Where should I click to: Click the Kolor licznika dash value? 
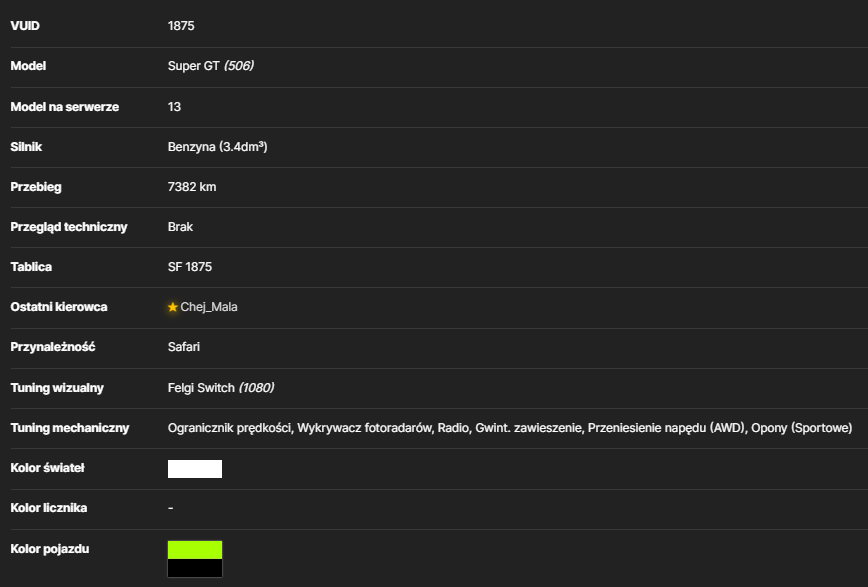pyautogui.click(x=170, y=508)
